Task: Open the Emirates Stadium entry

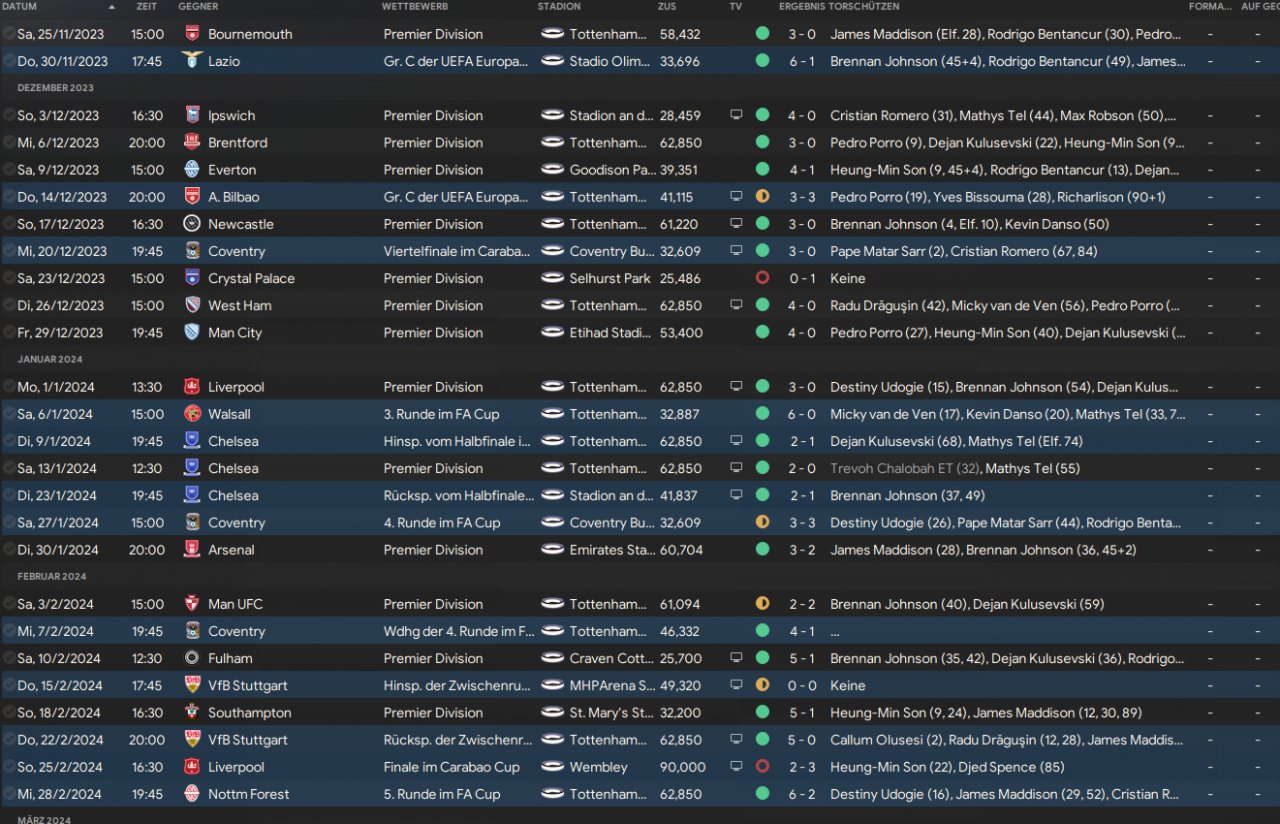Action: (x=611, y=550)
